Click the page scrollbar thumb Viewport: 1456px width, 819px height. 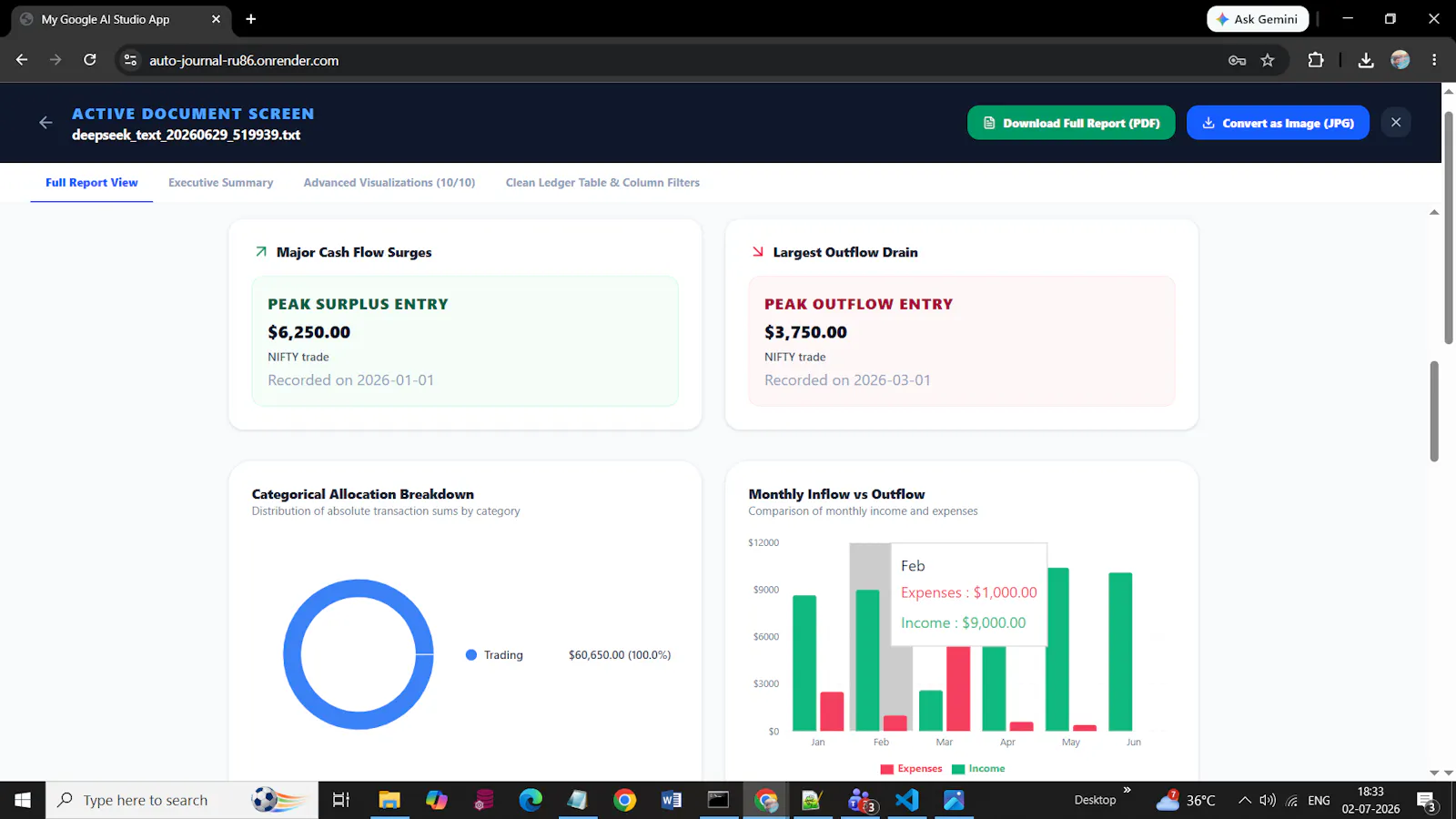click(1448, 227)
